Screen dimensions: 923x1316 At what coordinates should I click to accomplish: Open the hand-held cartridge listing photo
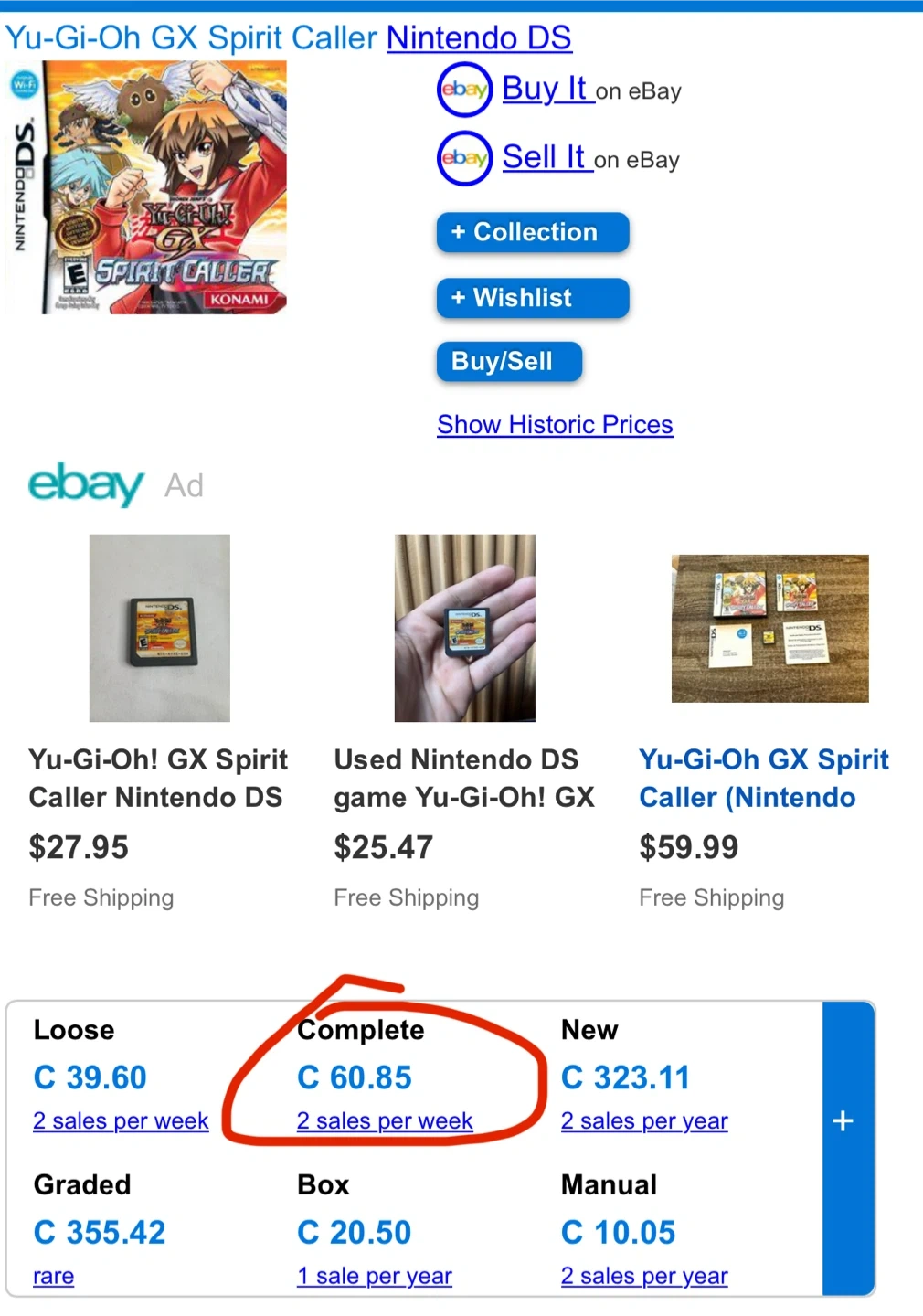click(464, 628)
